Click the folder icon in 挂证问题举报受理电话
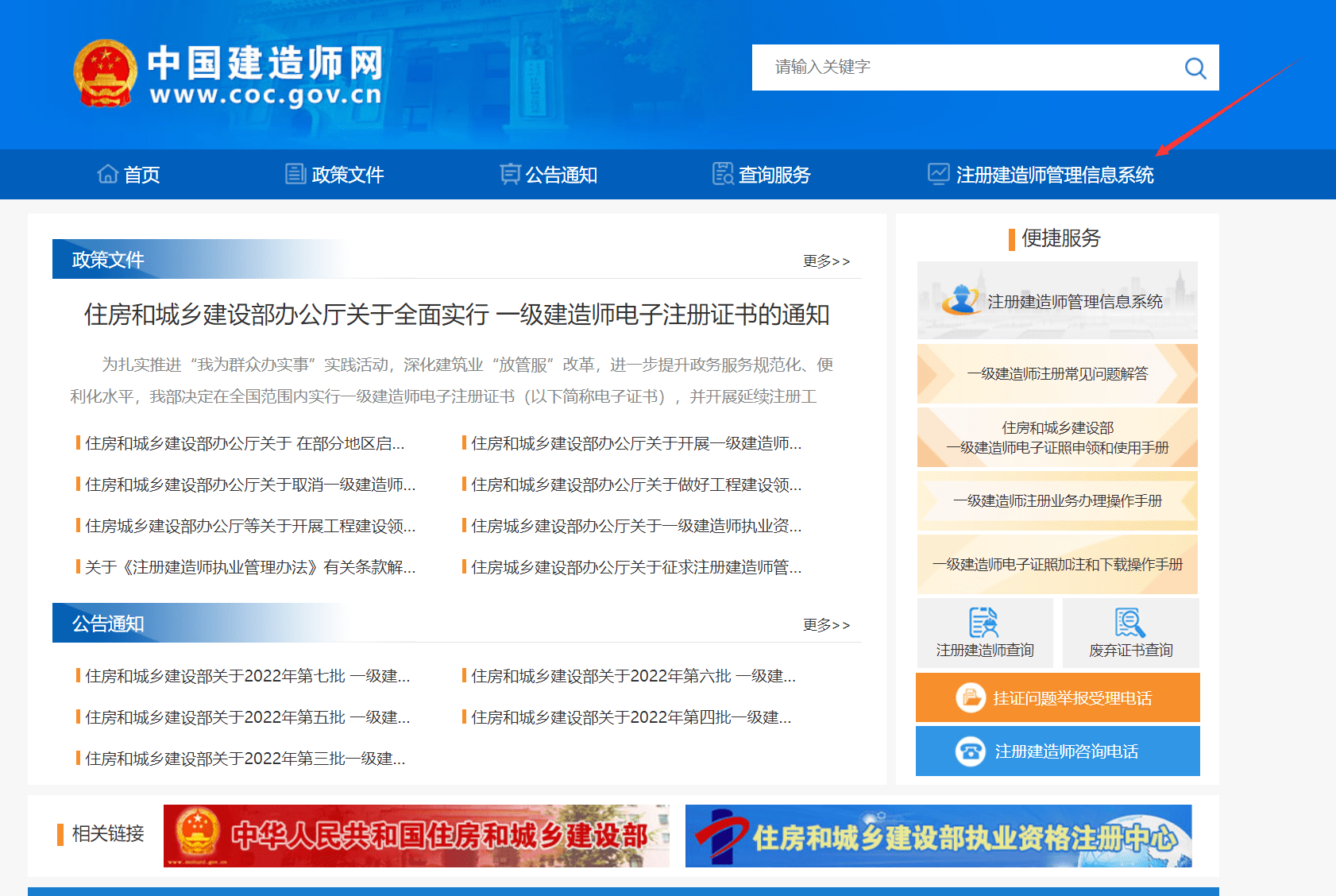 point(971,697)
